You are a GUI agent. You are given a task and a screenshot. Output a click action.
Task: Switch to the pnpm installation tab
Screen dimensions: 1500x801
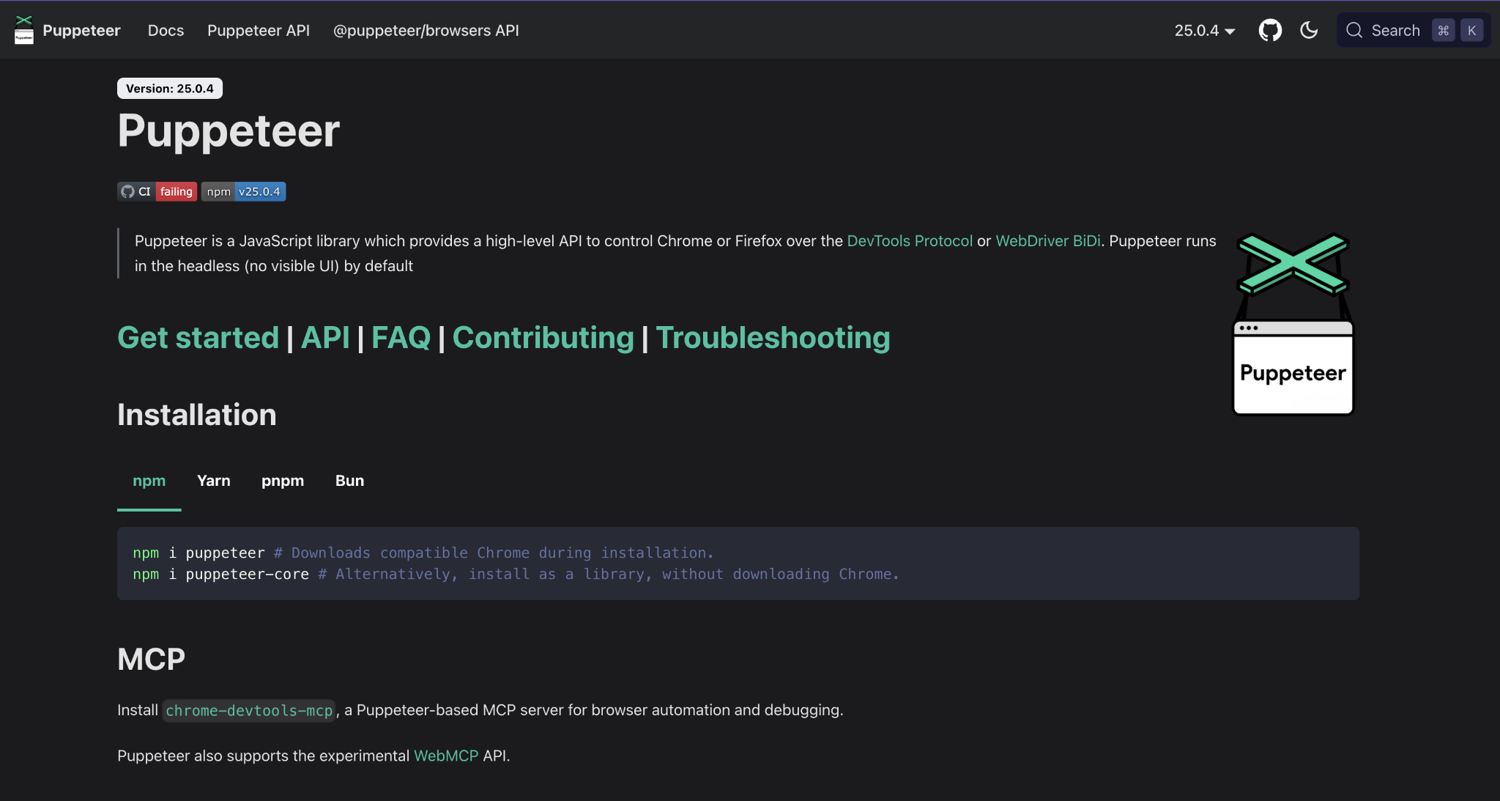(x=283, y=481)
